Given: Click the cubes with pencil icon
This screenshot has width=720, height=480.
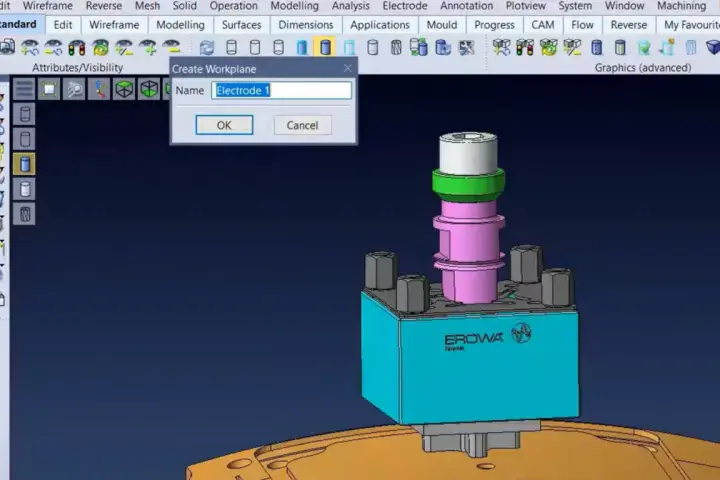Looking at the screenshot, I should tap(572, 47).
